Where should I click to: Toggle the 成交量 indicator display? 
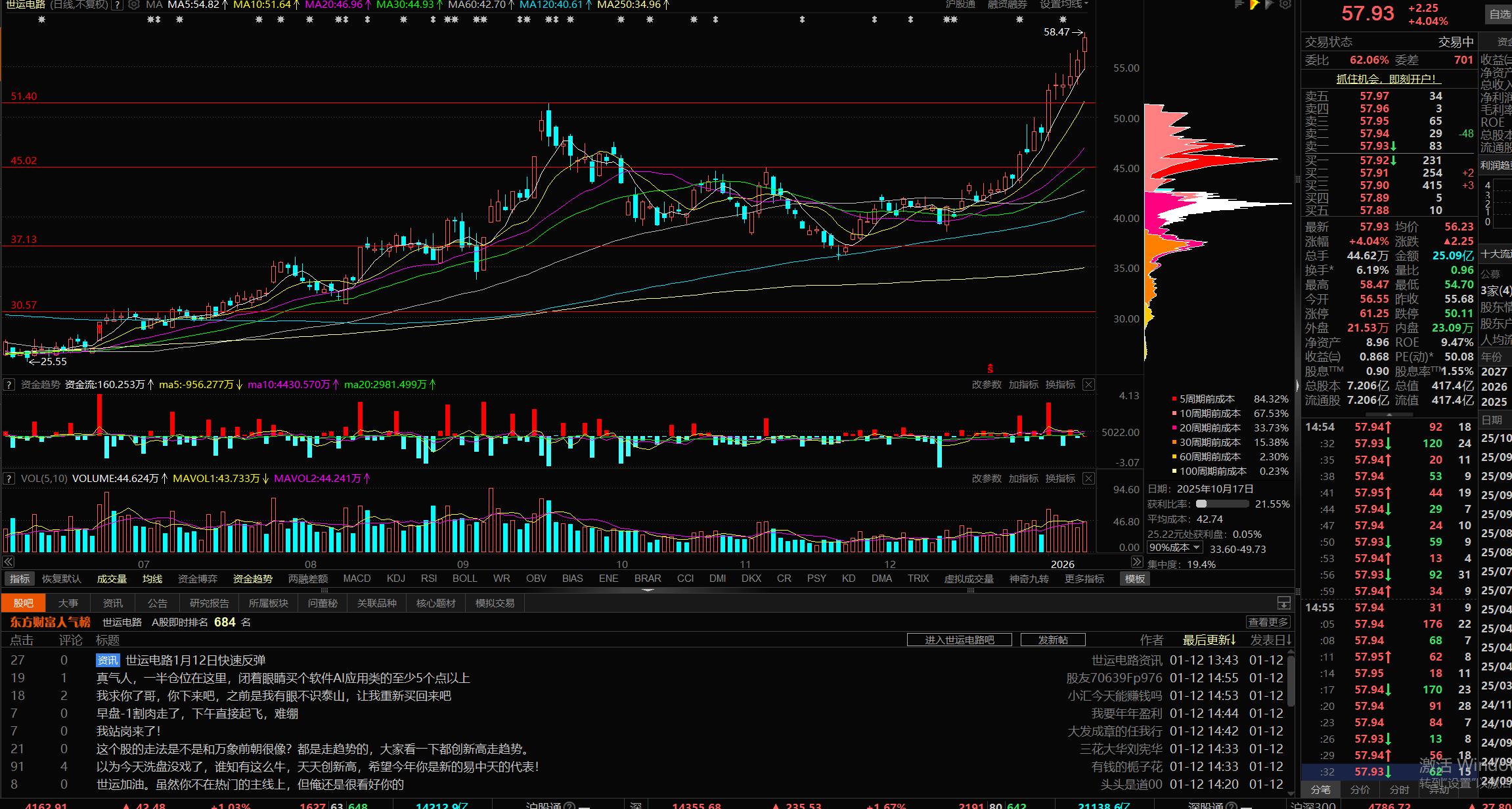point(112,579)
